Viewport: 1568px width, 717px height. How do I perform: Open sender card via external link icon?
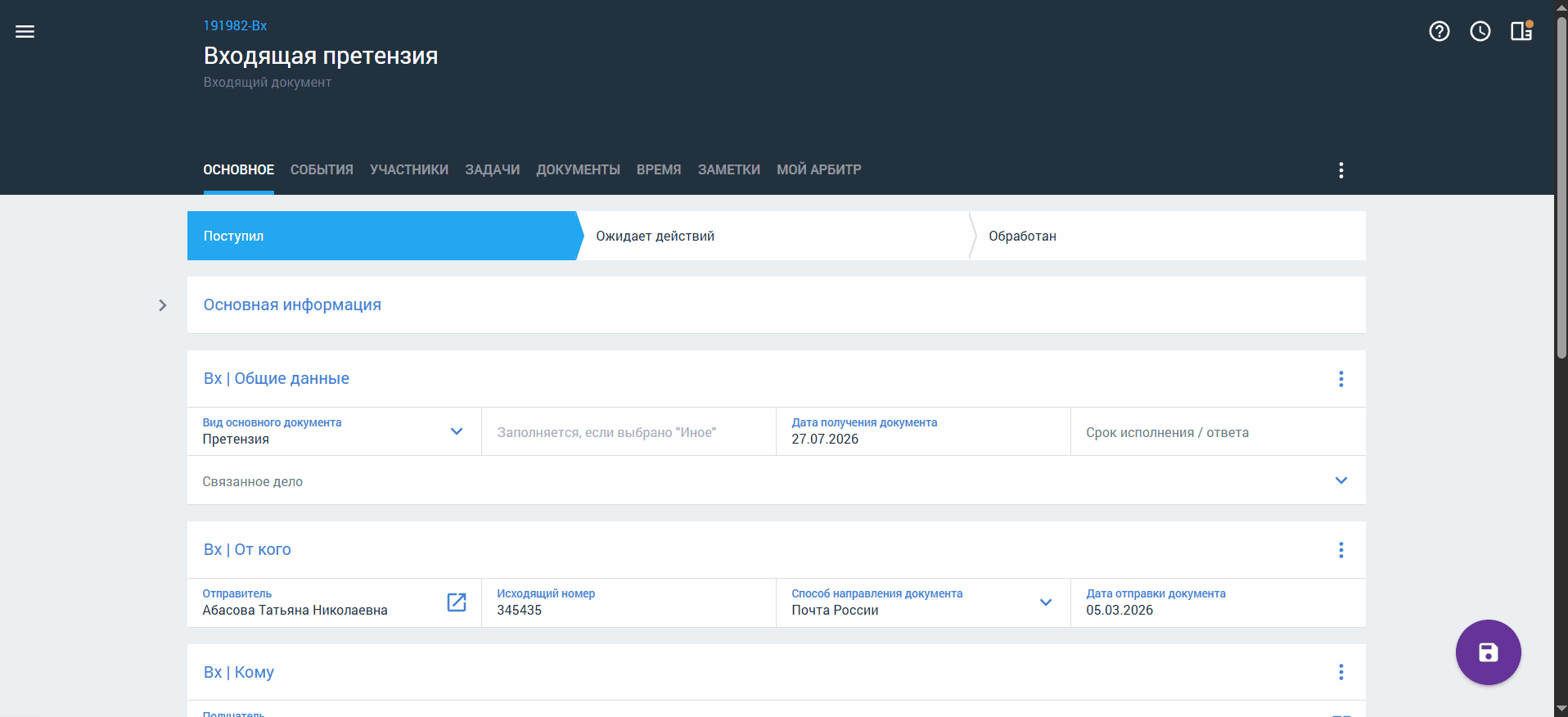(x=457, y=602)
